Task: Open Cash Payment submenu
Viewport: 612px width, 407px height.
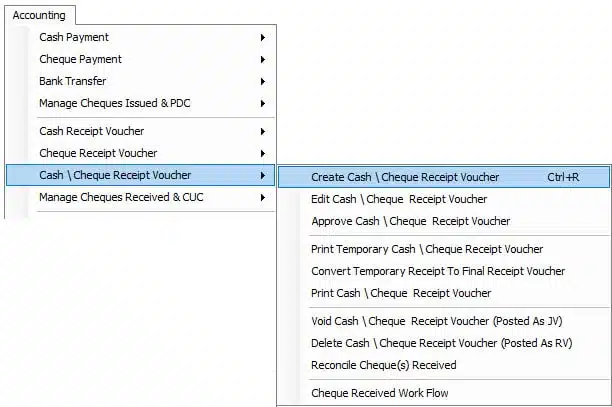Action: tap(141, 37)
